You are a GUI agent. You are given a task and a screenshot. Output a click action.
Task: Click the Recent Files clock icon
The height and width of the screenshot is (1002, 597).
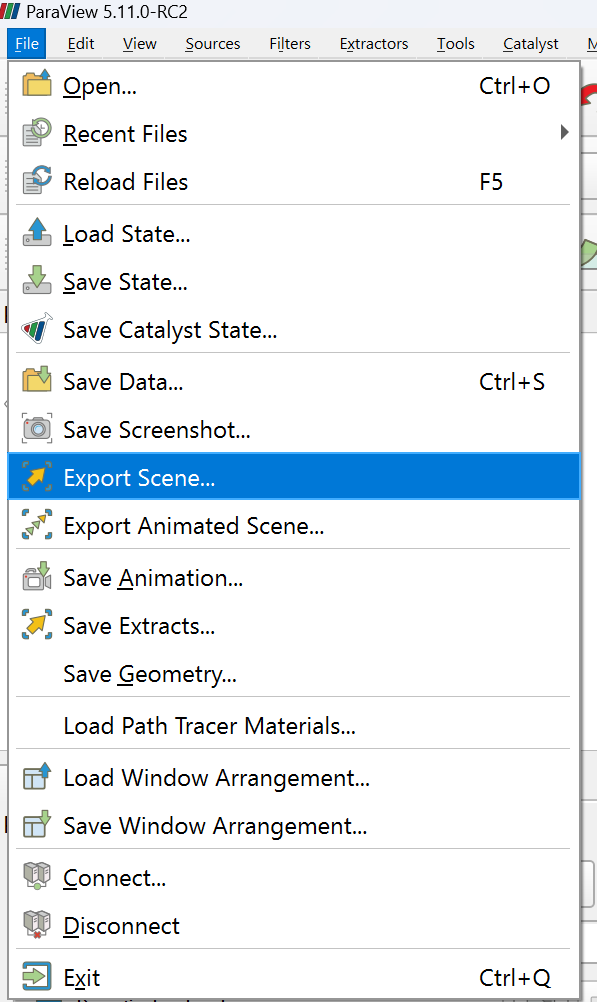36,132
